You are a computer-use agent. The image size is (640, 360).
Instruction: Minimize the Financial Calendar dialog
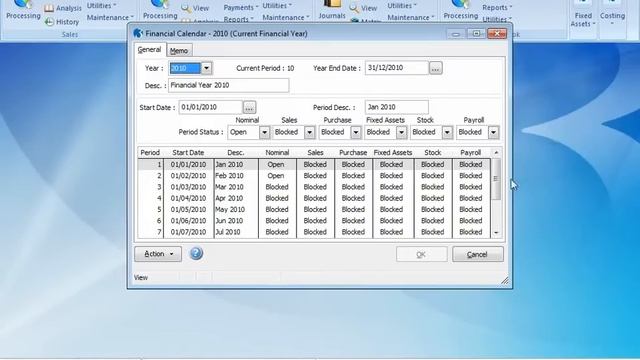point(456,33)
